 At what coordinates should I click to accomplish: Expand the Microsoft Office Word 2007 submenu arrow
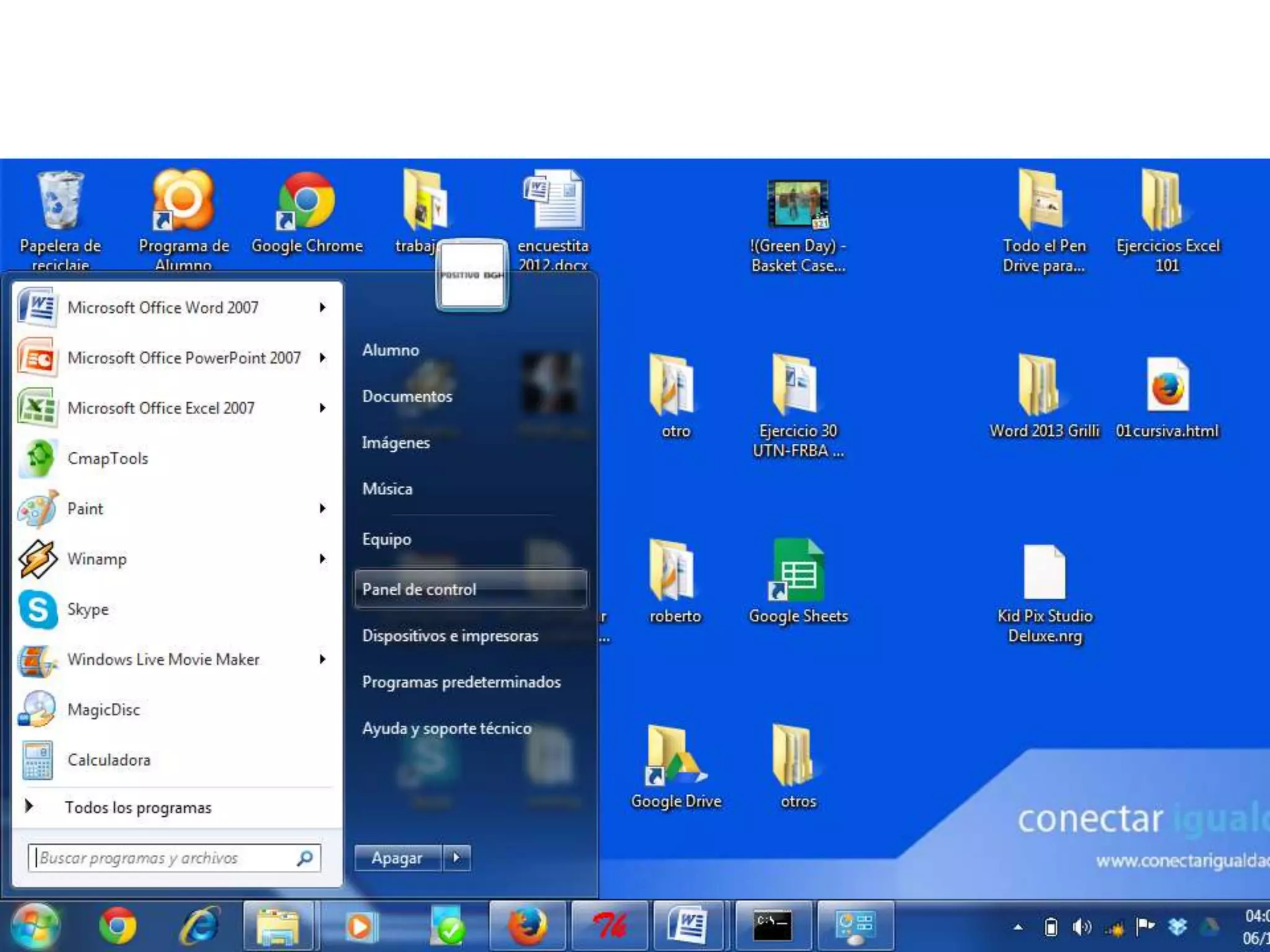(322, 307)
